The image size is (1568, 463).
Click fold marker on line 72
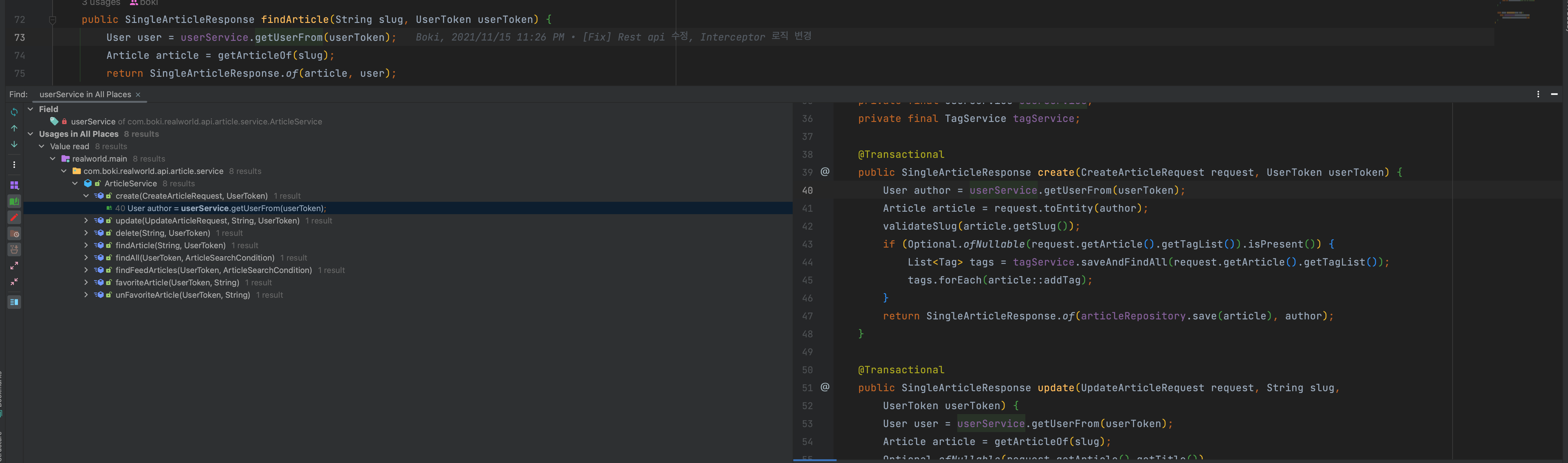[52, 20]
